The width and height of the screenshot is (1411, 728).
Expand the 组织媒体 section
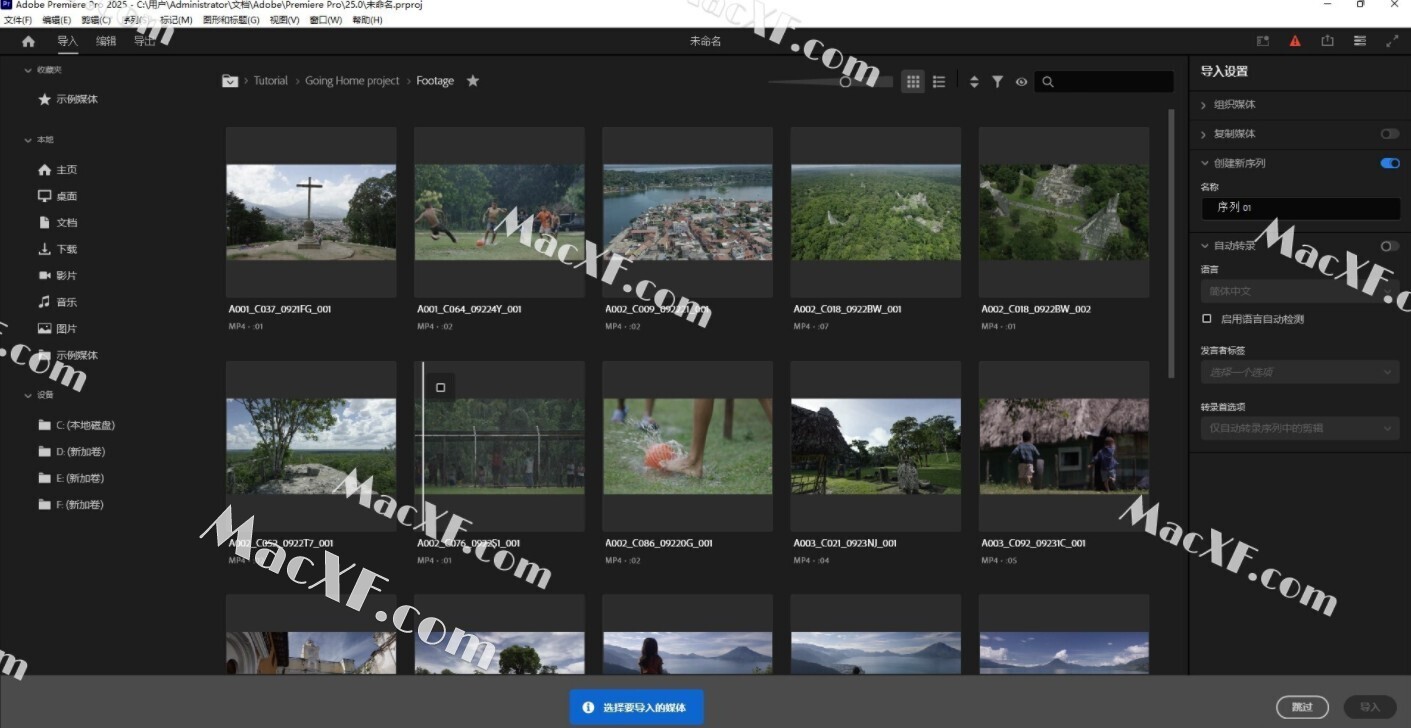point(1205,104)
